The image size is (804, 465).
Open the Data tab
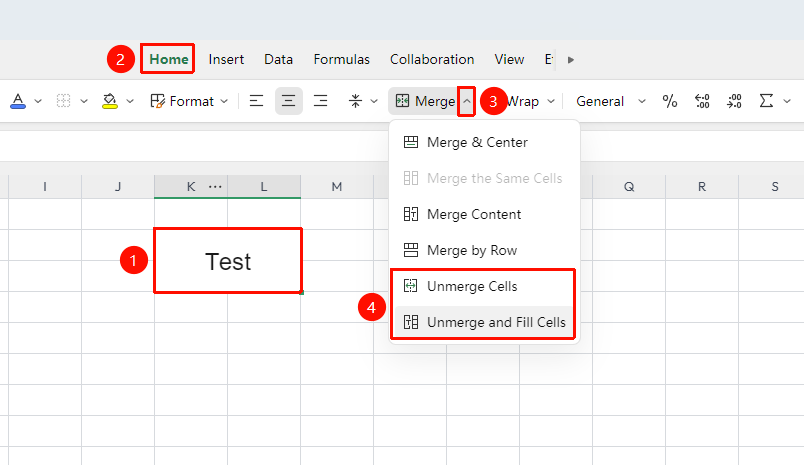point(278,59)
